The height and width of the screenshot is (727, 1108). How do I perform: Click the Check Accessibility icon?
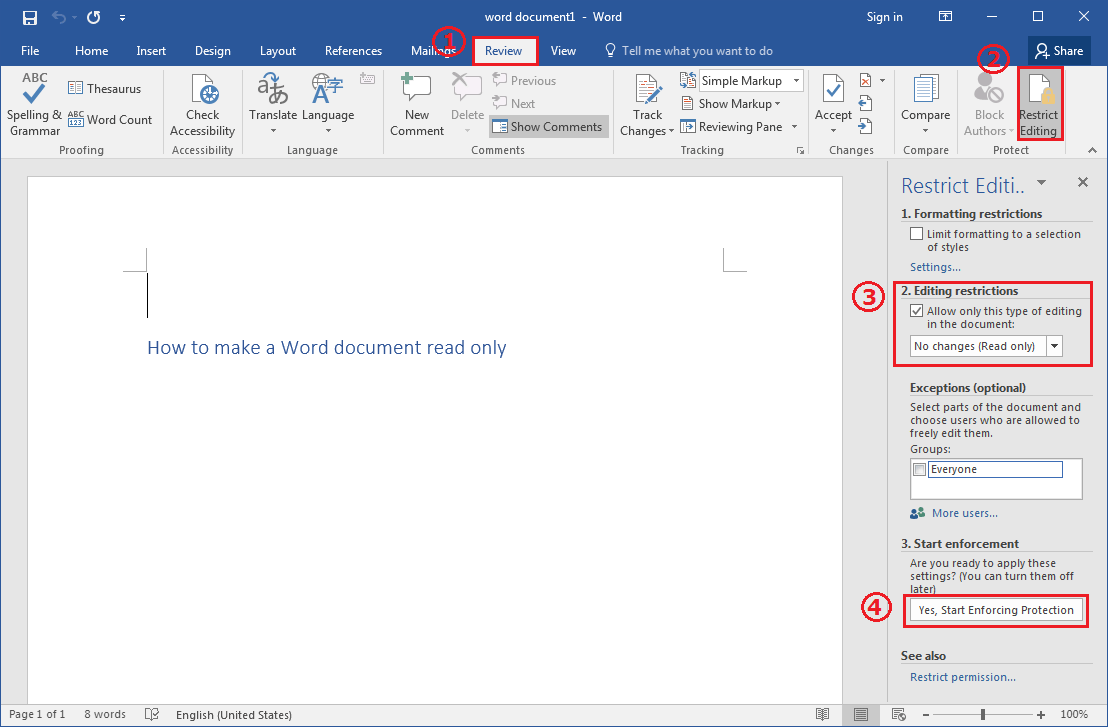click(x=202, y=105)
